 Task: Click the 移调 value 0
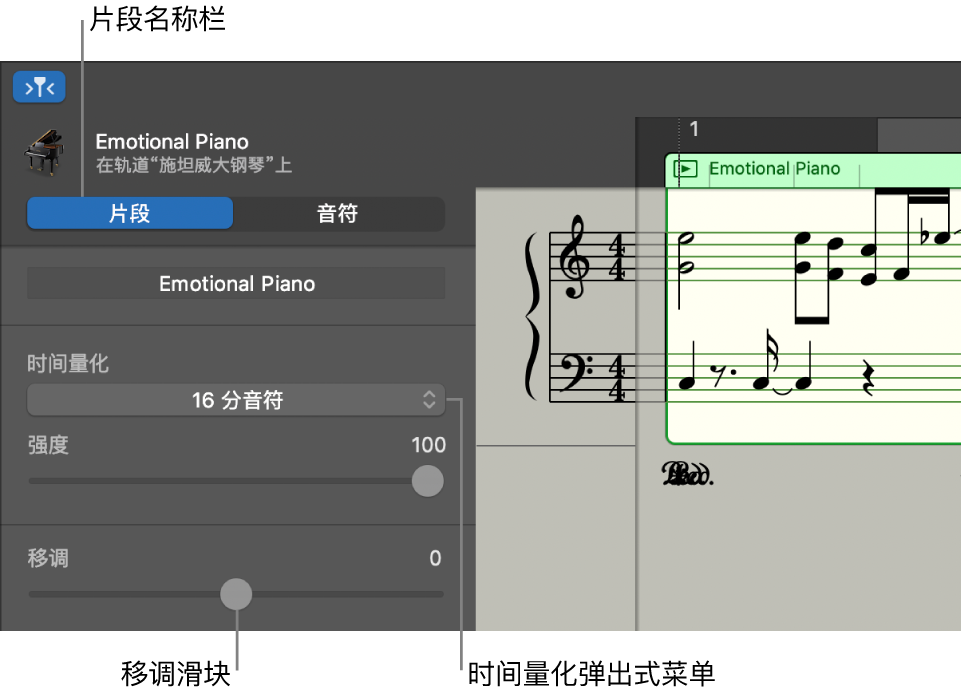pyautogui.click(x=435, y=559)
